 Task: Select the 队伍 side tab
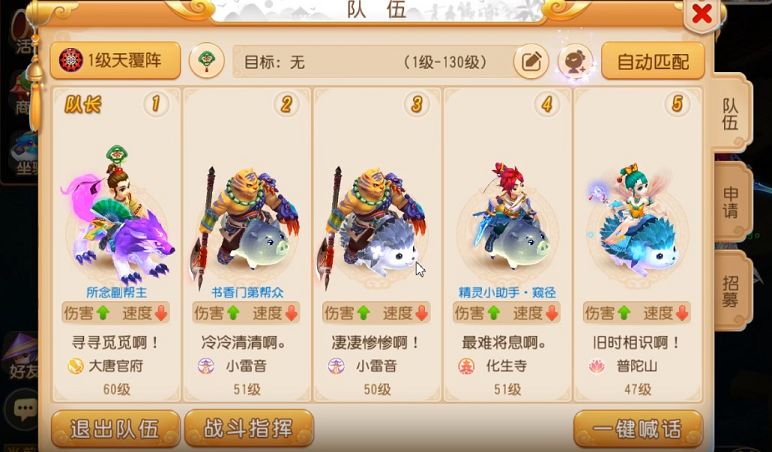click(730, 114)
